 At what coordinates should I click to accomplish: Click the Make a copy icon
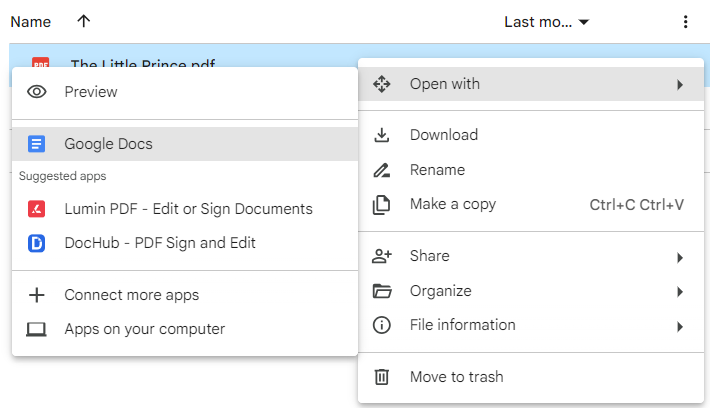point(381,205)
